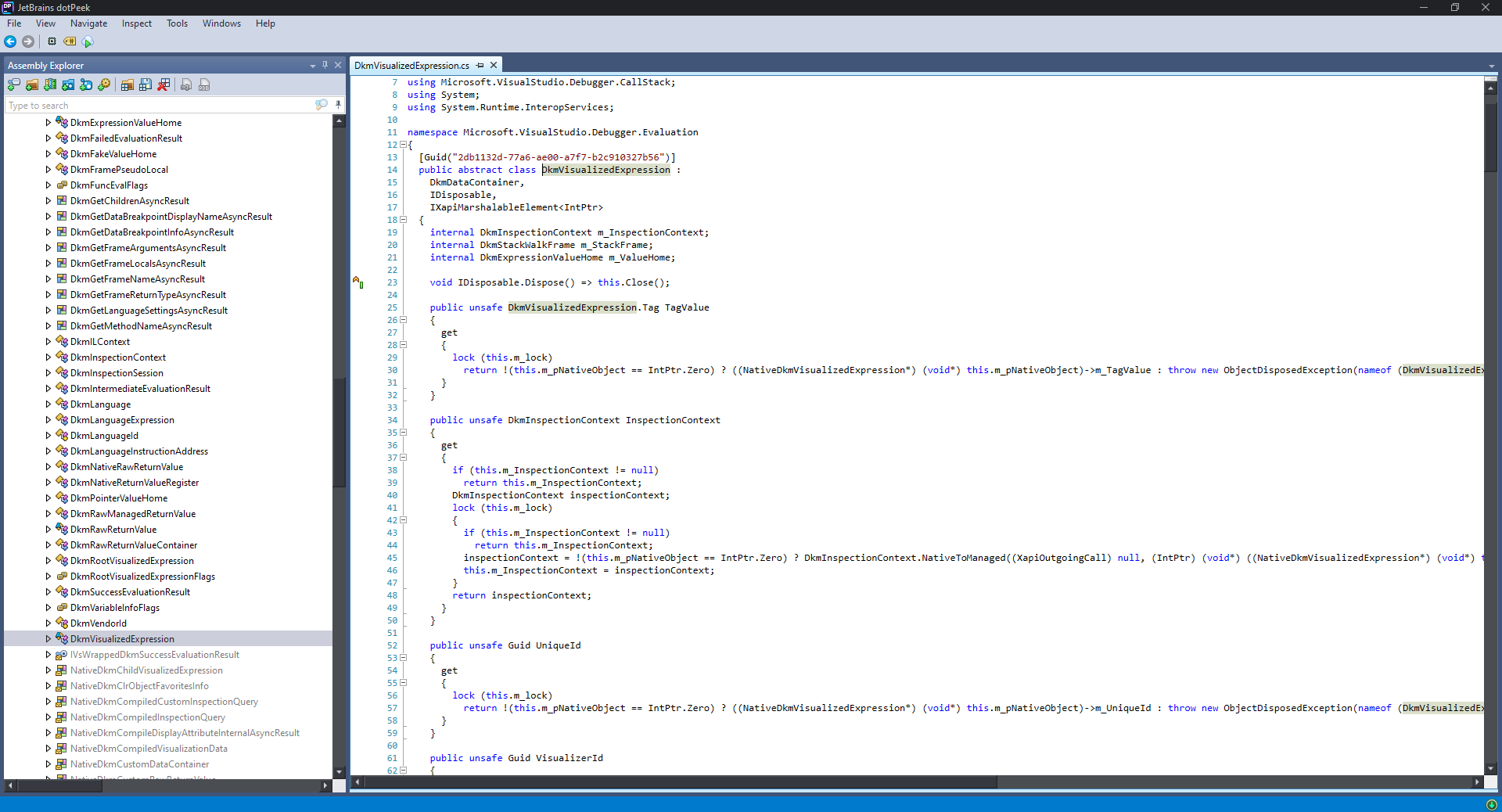
Task: Navigate back with the blue arrow
Action: (x=10, y=41)
